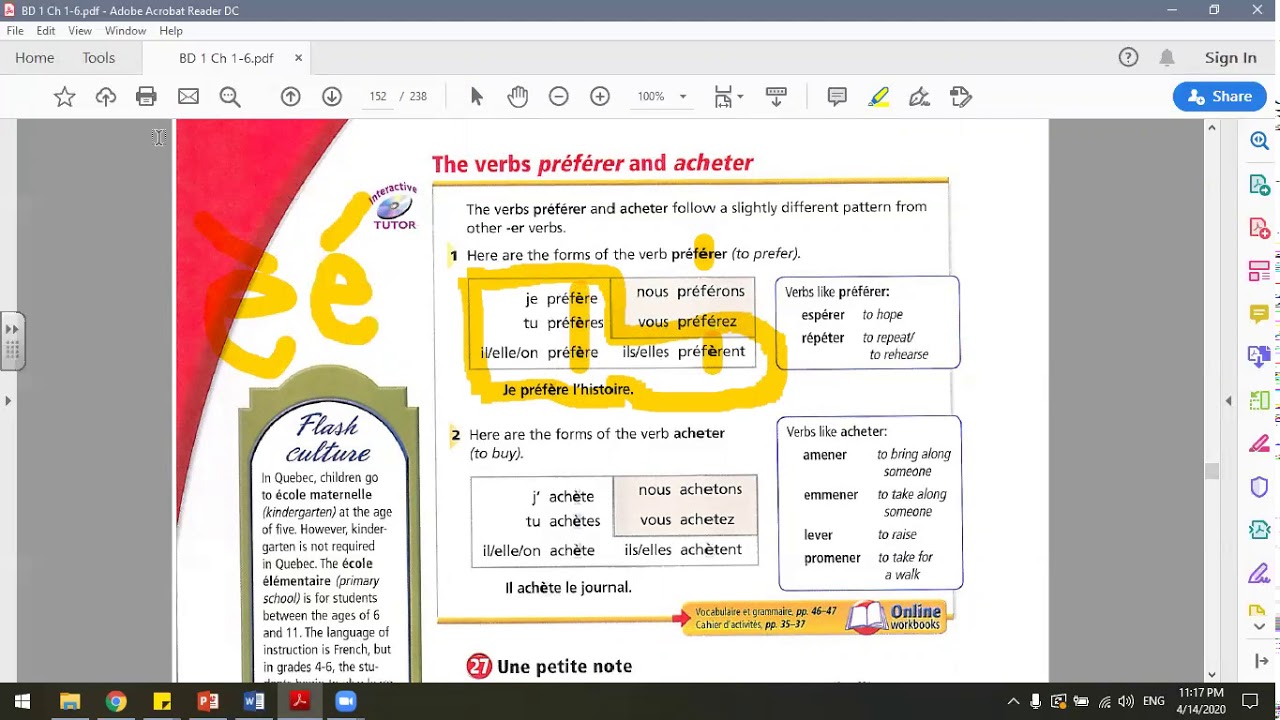Open the File menu

[x=15, y=31]
